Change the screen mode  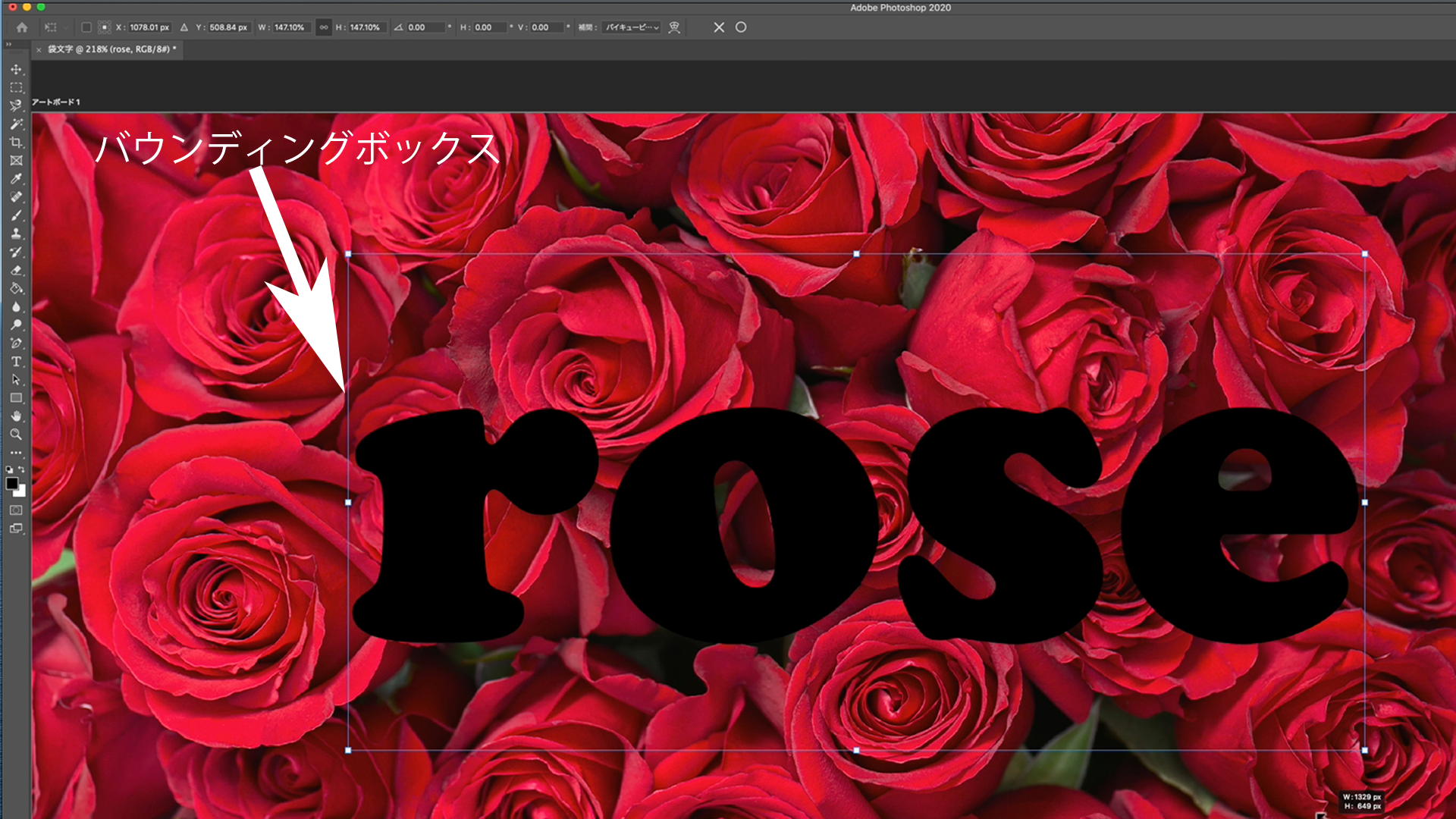16,529
